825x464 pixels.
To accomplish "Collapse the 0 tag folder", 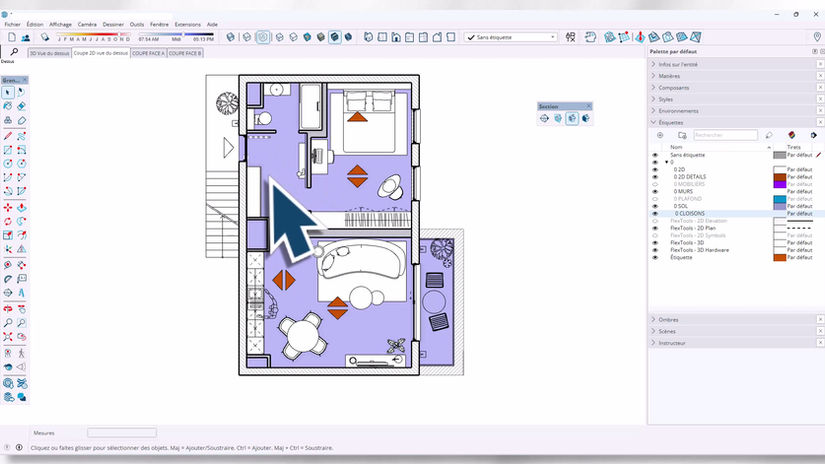I will [x=667, y=162].
